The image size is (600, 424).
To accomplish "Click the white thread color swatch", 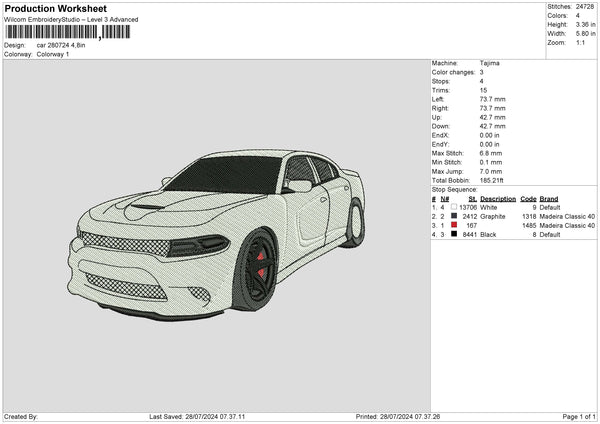I will coord(454,207).
